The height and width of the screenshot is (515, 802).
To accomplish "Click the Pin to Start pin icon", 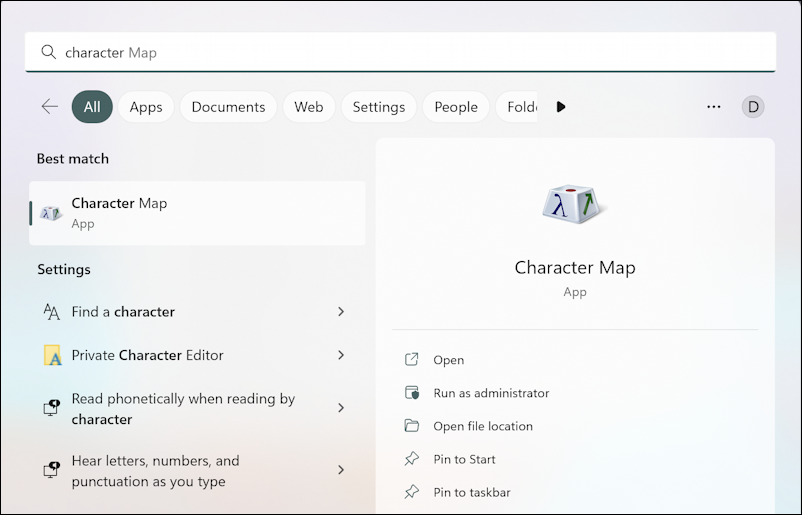I will pyautogui.click(x=412, y=459).
